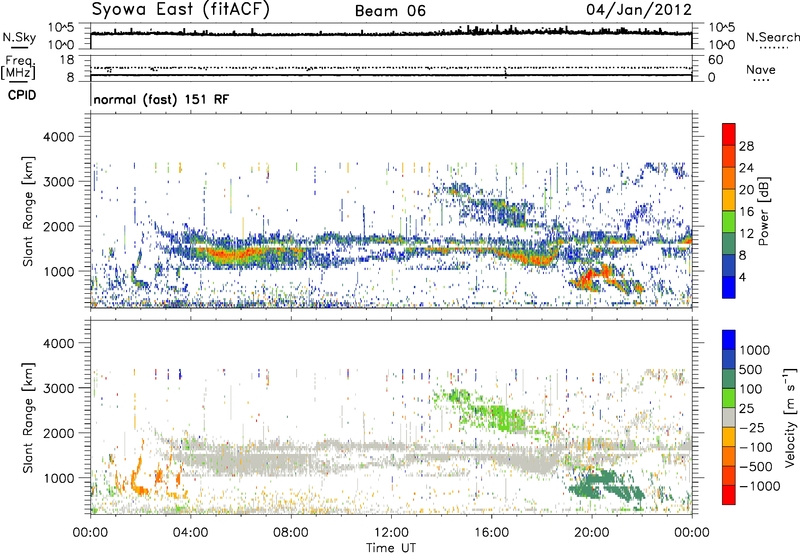Pick the gray segment of velocity colorbar

pos(729,418)
